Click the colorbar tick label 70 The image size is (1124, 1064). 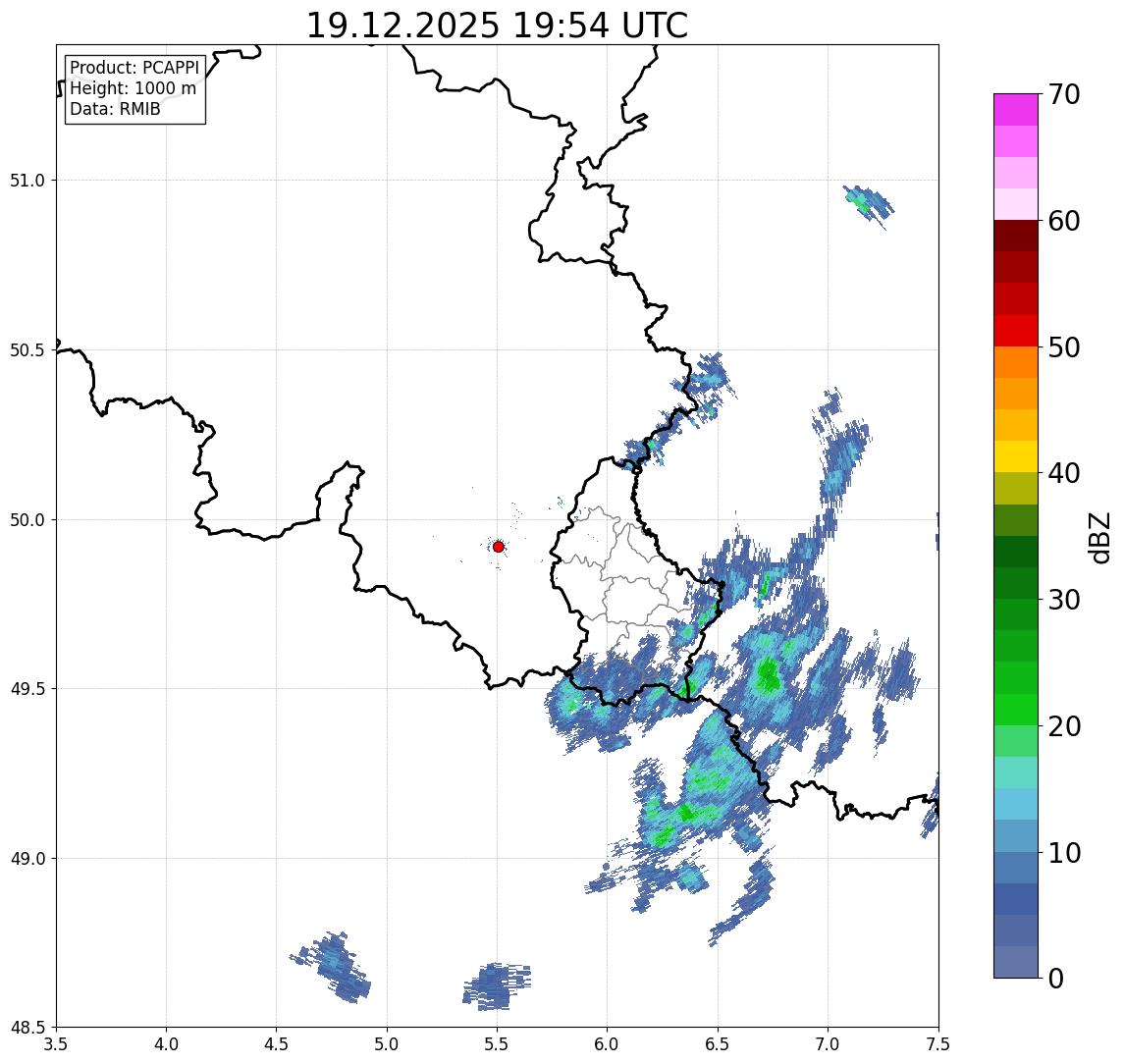1064,94
